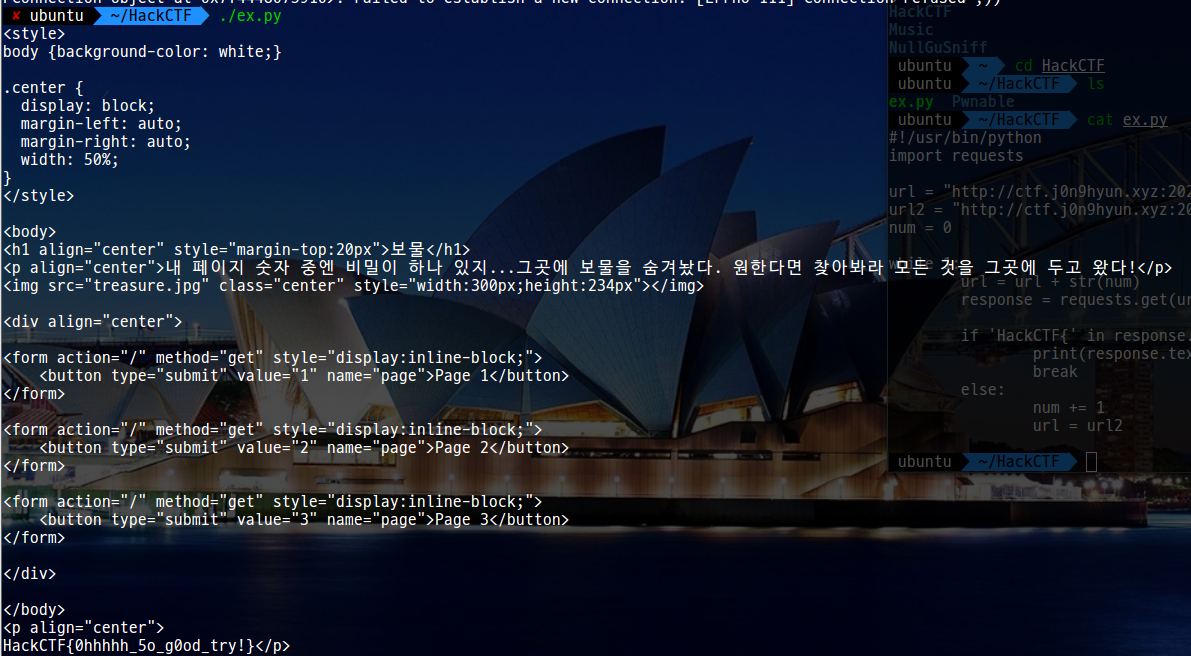
Task: Click the 'import requests' line
Action: pos(956,156)
